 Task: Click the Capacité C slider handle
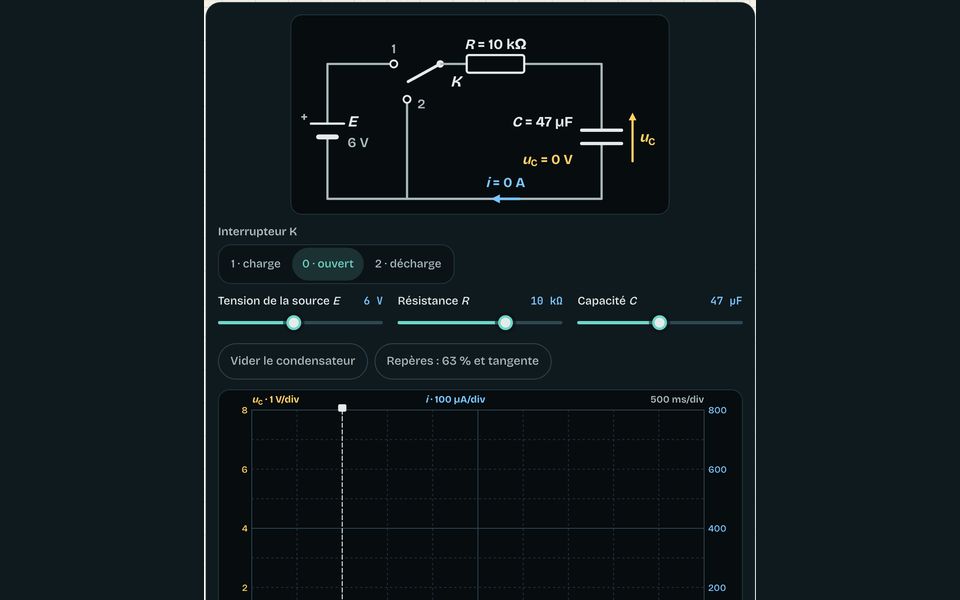point(659,323)
